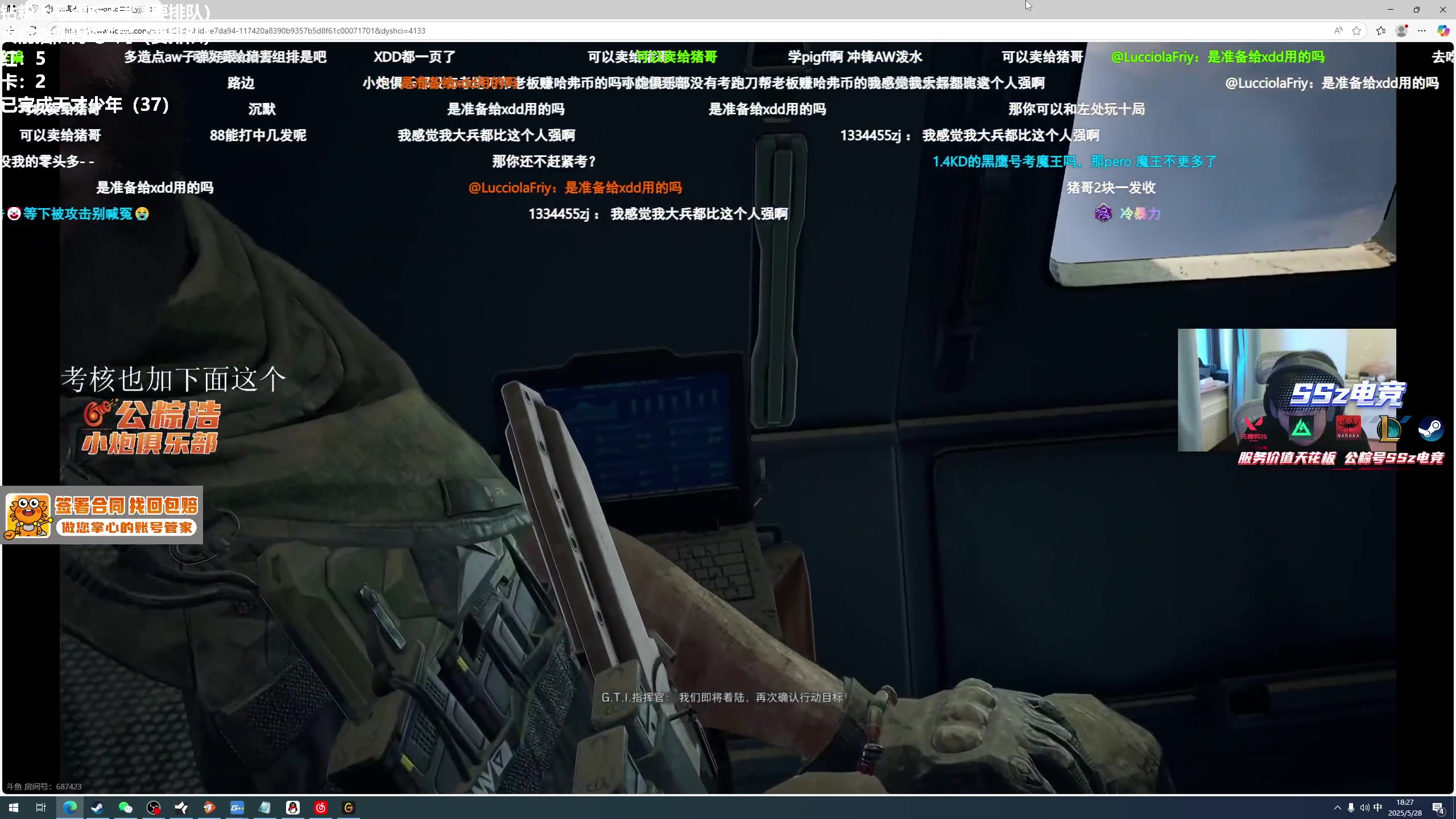Viewport: 1456px width, 819px height.
Task: Click the streamer webcam thumbnail
Action: [1287, 390]
